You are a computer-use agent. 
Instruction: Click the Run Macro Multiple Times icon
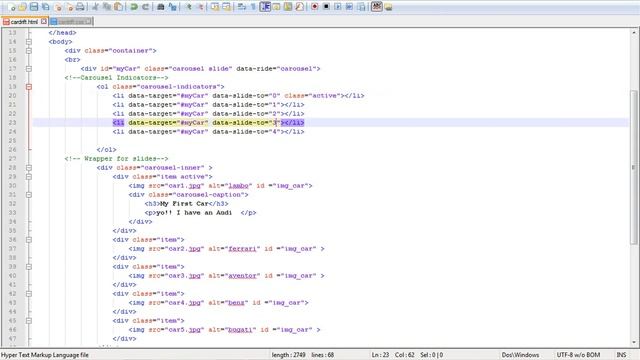pos(349,7)
